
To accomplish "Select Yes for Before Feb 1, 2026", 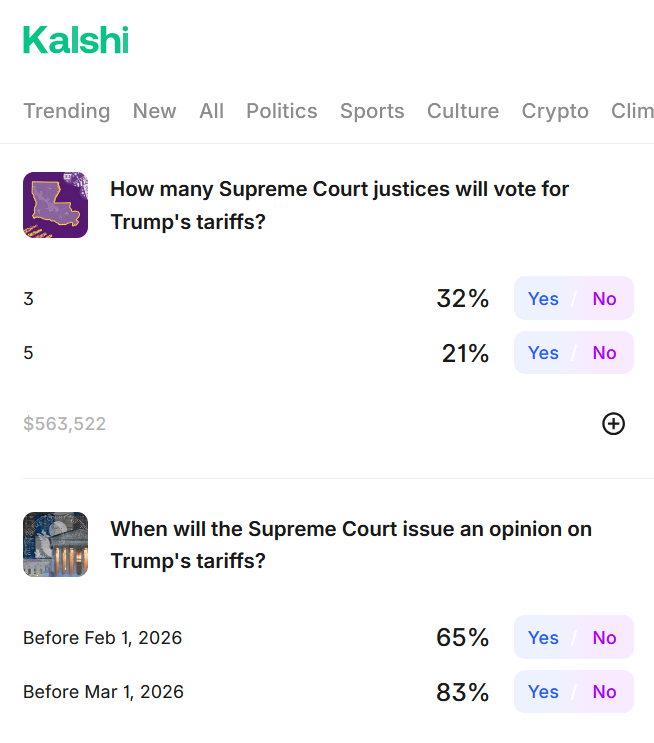I will (543, 638).
